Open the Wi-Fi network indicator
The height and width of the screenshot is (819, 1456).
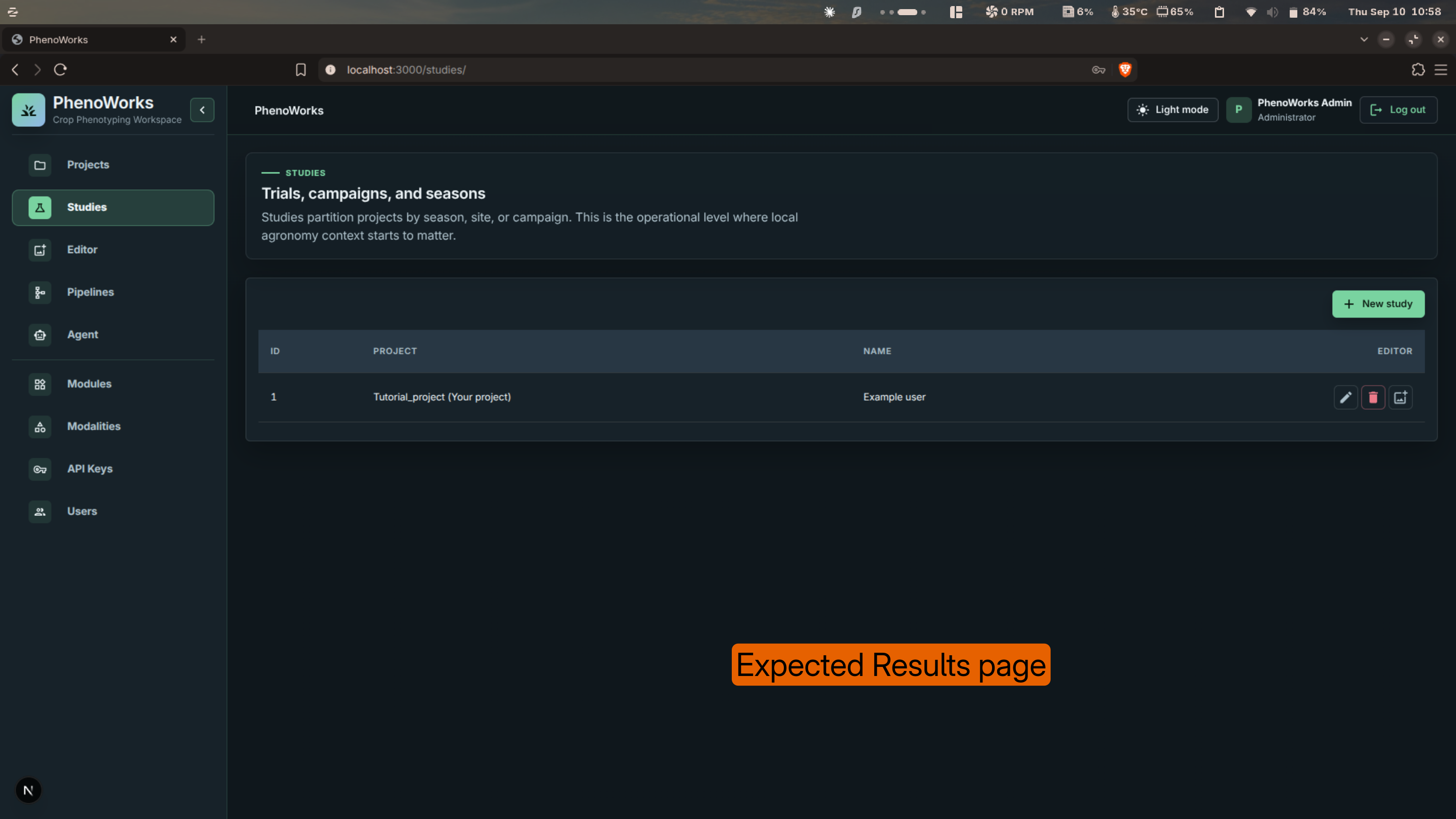point(1251,12)
